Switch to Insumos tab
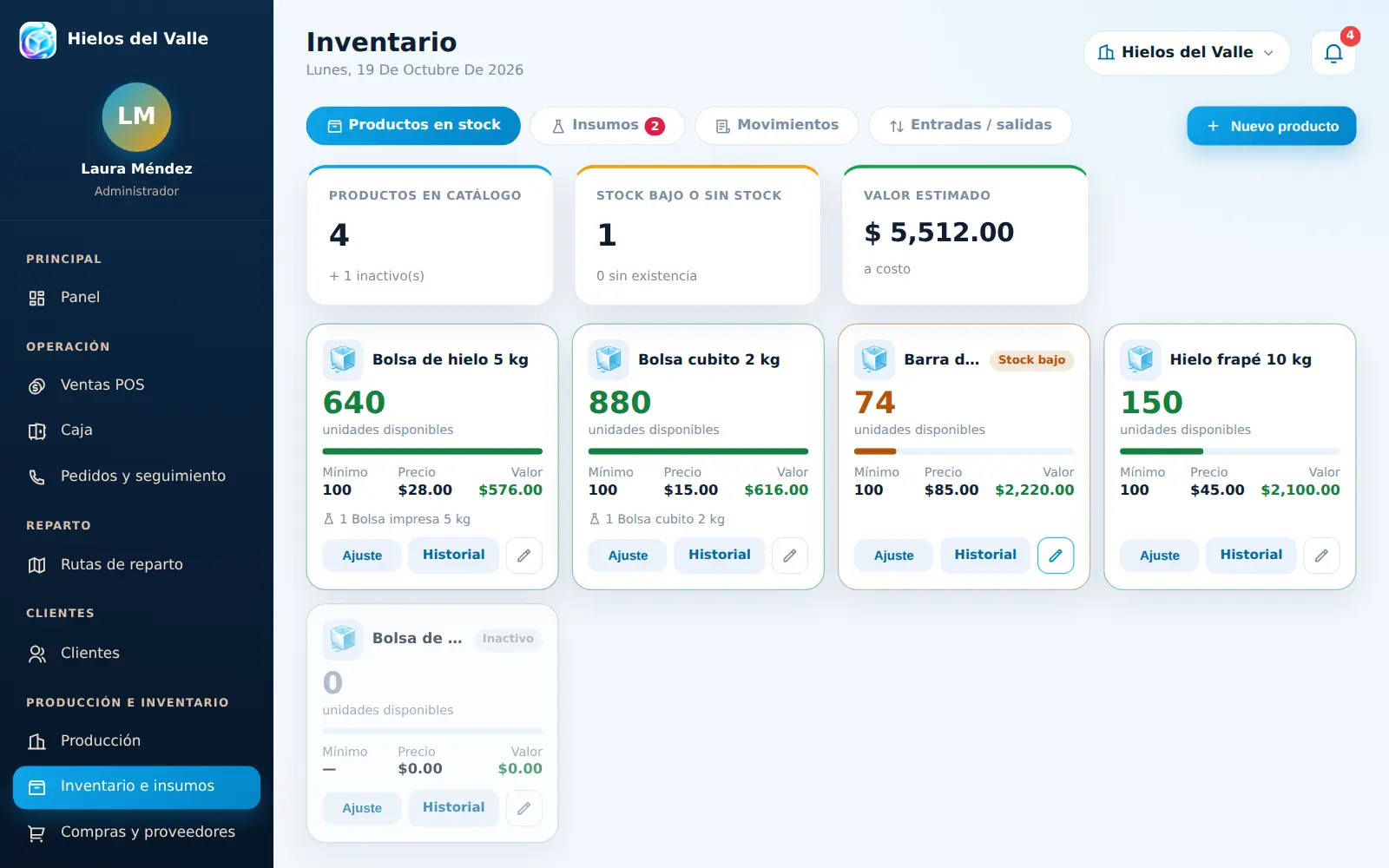 (608, 126)
